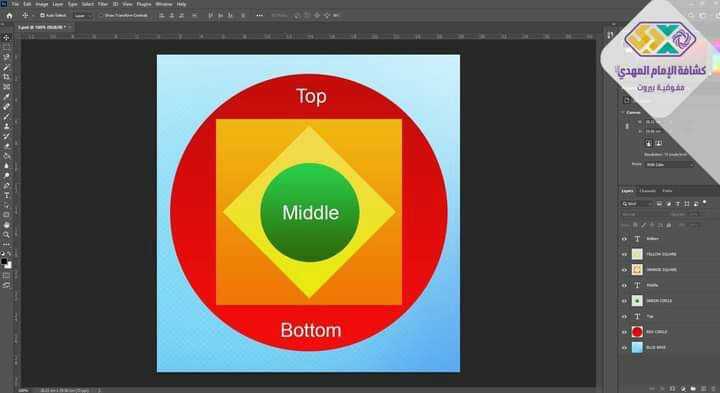Viewport: 720px width, 393px height.
Task: Hide the RED CIRCLE layer
Action: click(x=624, y=332)
